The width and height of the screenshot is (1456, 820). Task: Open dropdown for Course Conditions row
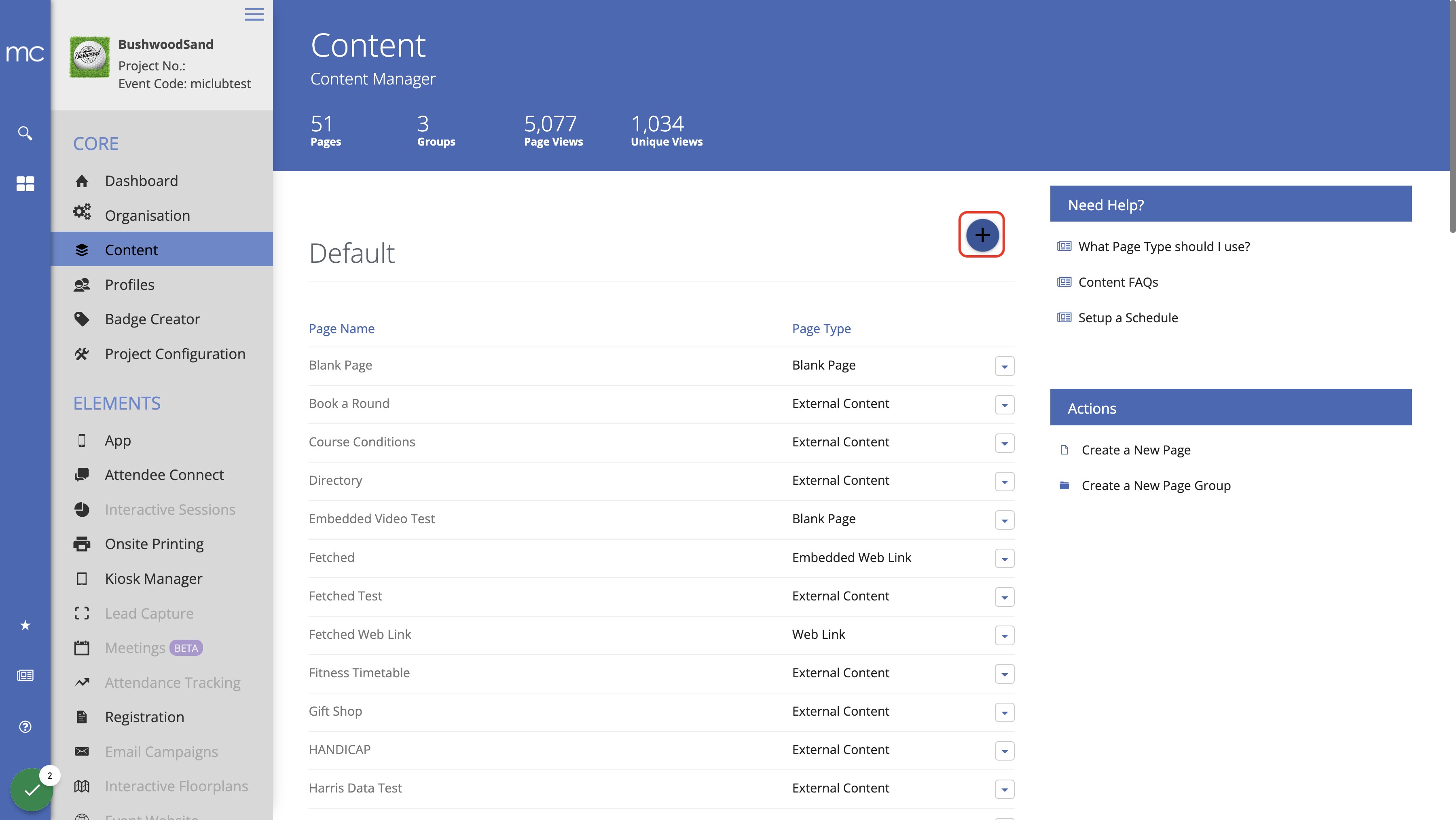click(1004, 443)
